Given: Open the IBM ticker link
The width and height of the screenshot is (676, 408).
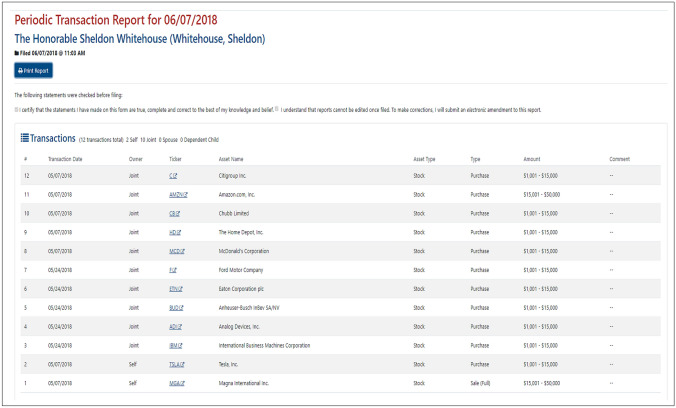Looking at the screenshot, I should 176,346.
